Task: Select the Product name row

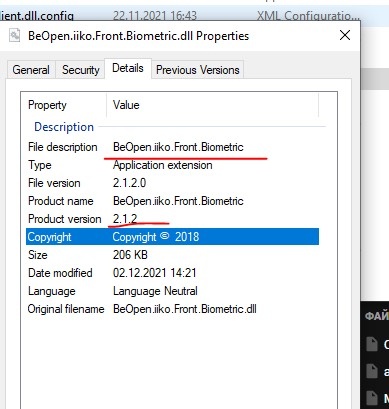Action: coord(173,201)
